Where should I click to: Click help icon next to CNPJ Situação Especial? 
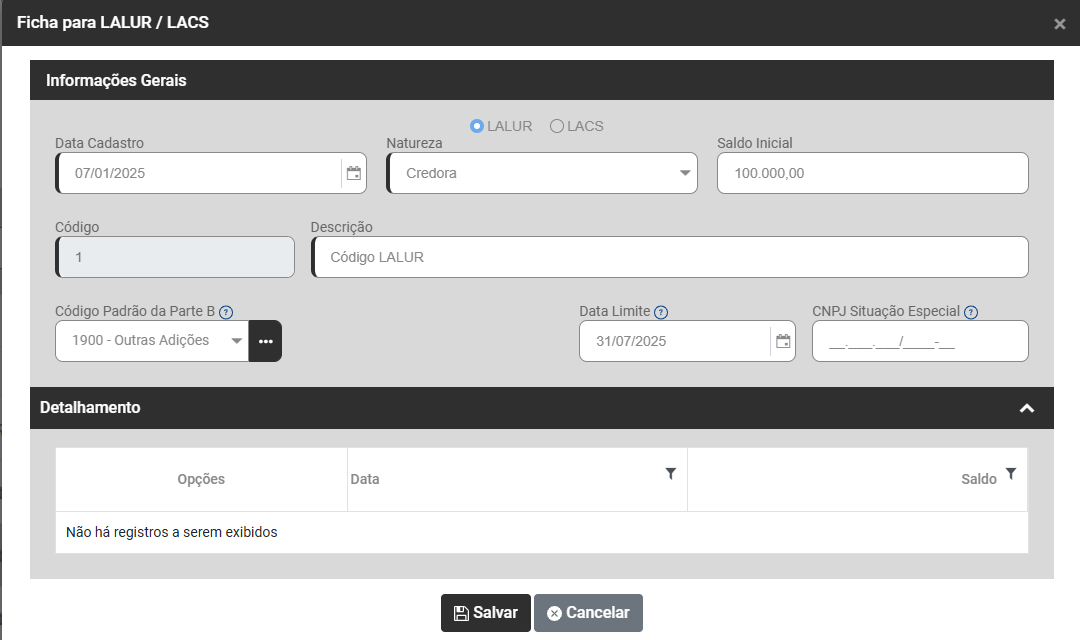coord(971,312)
